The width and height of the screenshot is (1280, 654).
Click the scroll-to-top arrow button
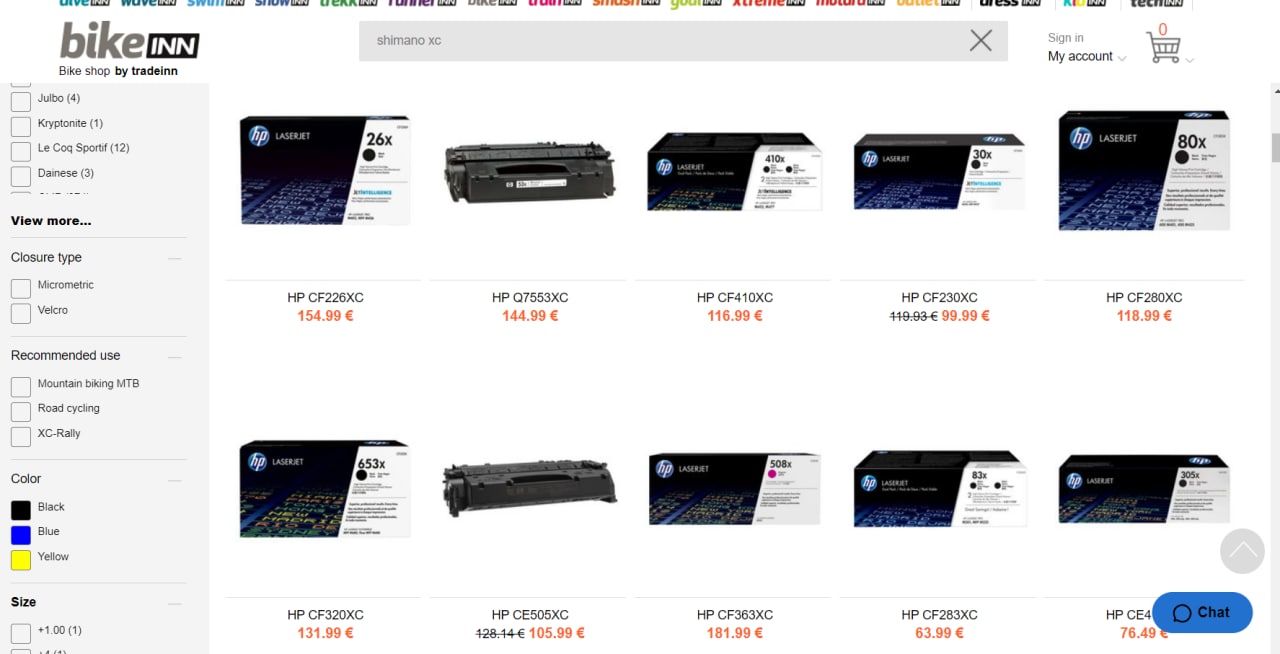(1243, 551)
